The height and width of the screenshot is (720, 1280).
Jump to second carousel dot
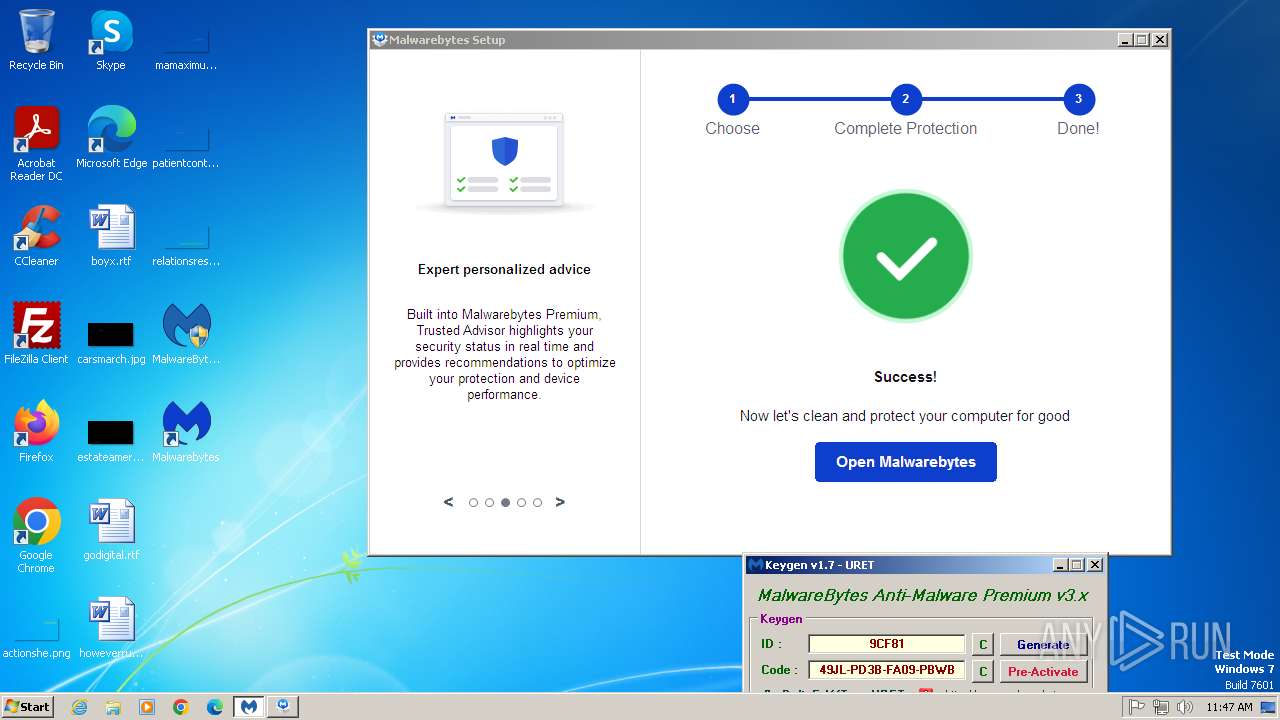[489, 503]
